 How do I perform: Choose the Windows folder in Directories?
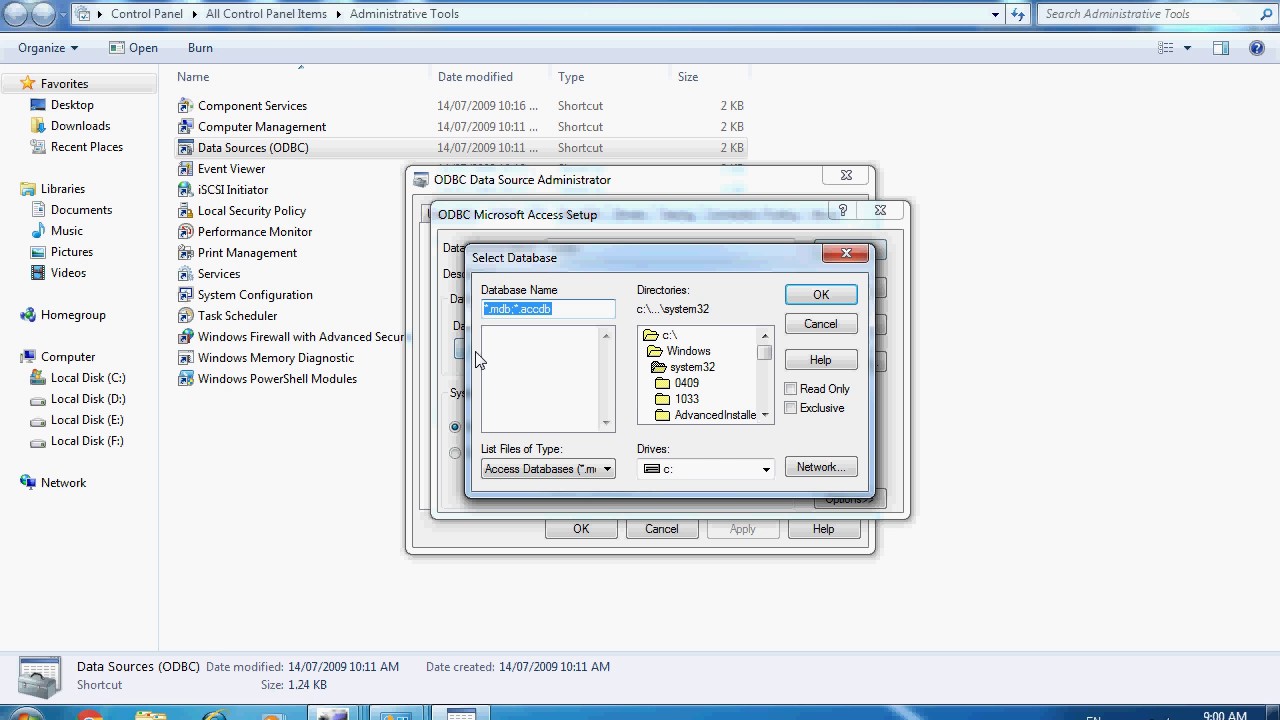click(679, 351)
